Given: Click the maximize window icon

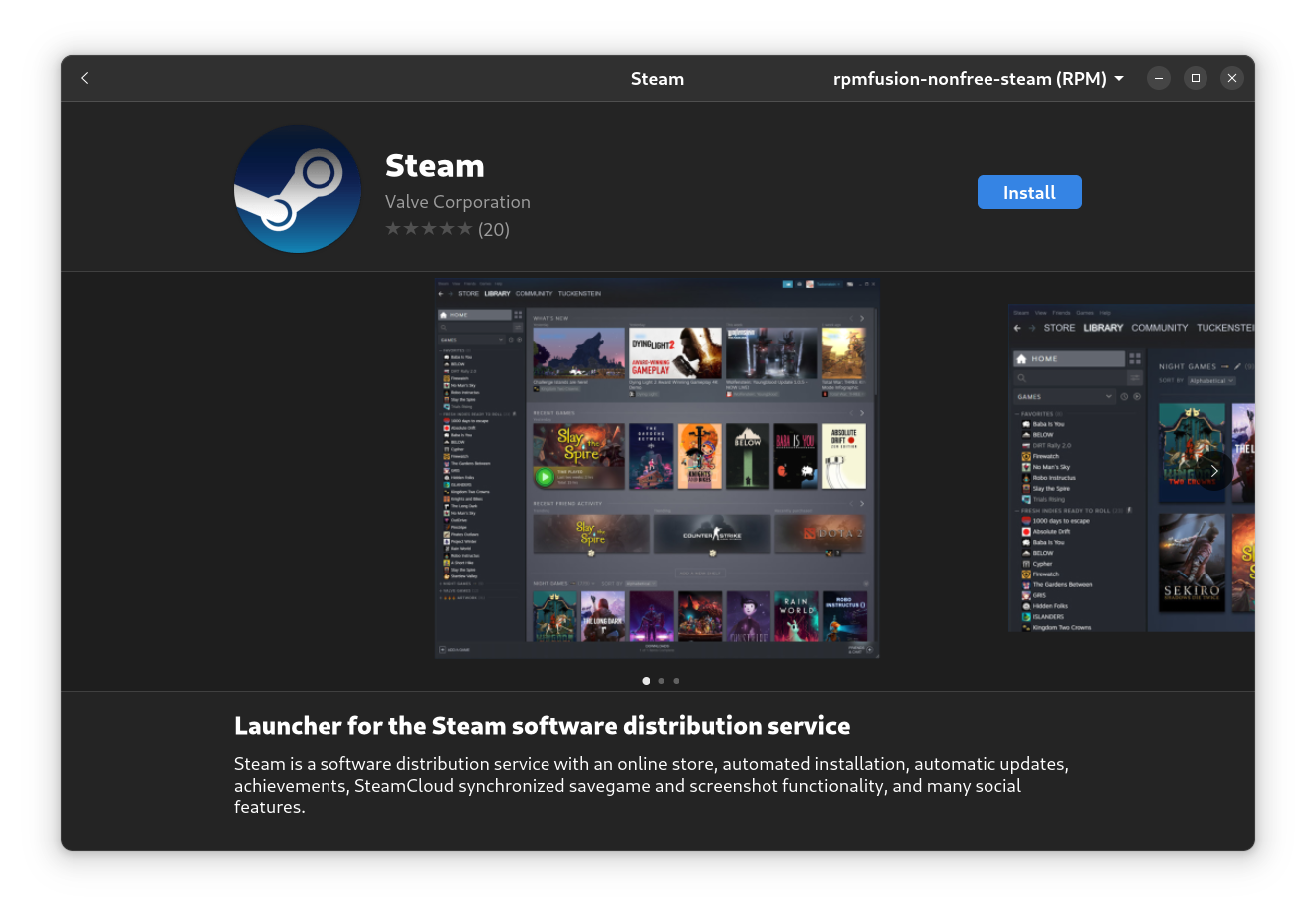Looking at the screenshot, I should pyautogui.click(x=1195, y=77).
